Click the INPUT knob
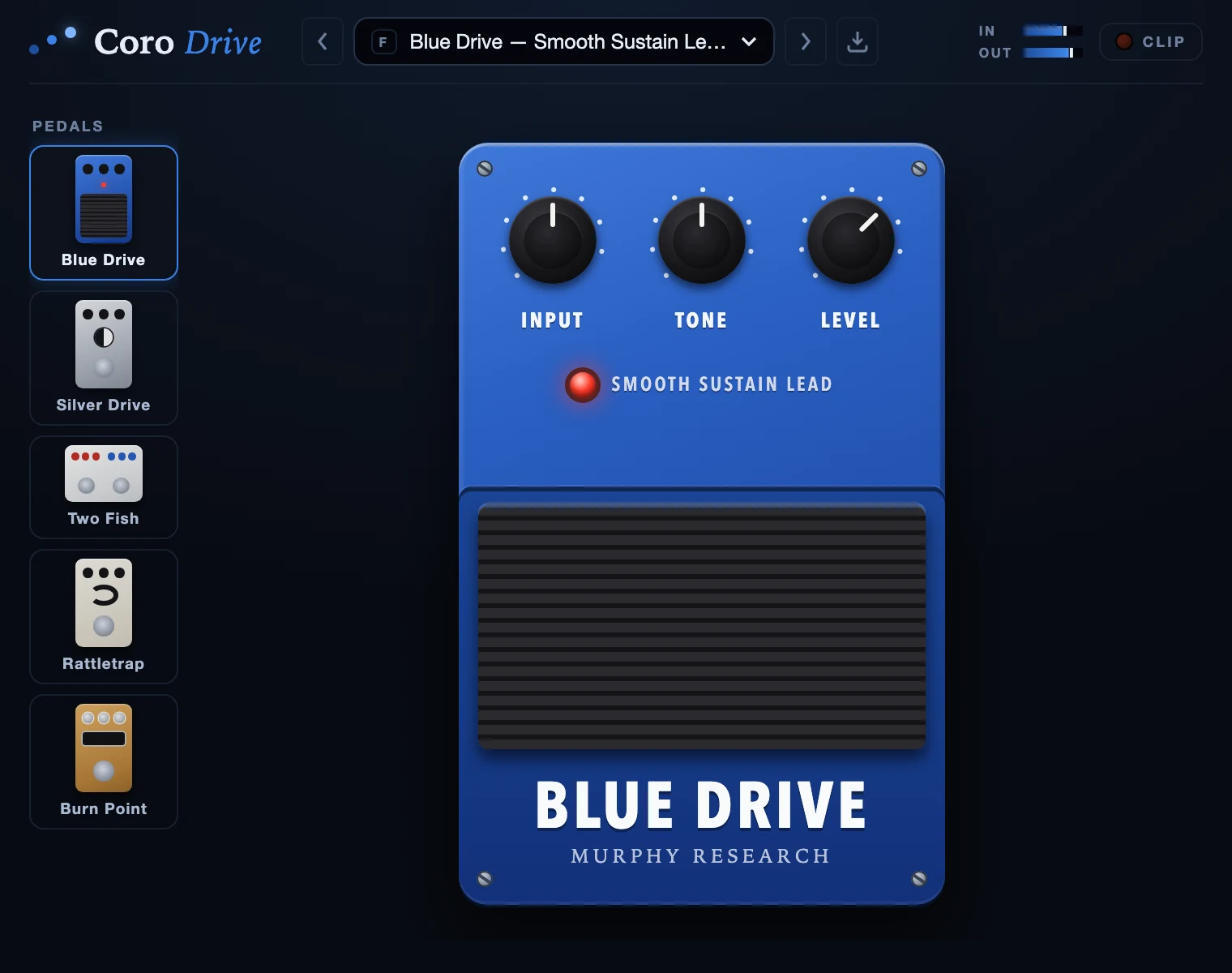 coord(552,240)
